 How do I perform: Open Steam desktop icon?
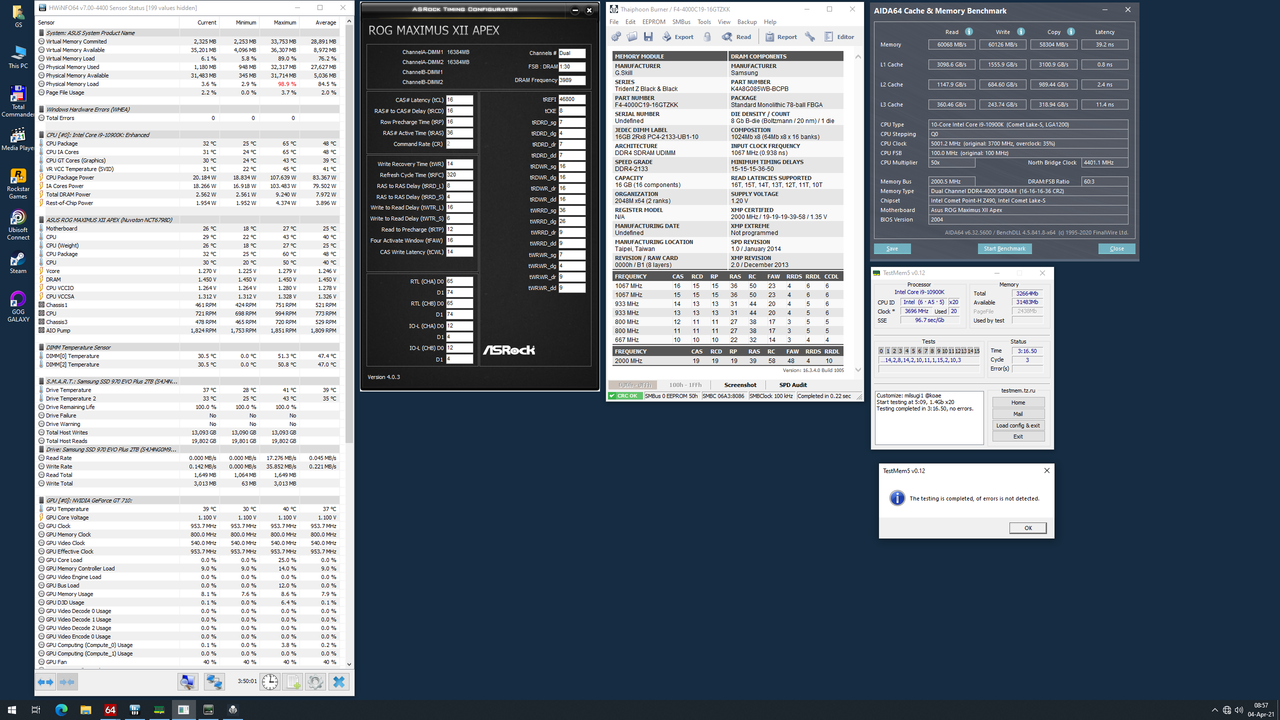18,263
